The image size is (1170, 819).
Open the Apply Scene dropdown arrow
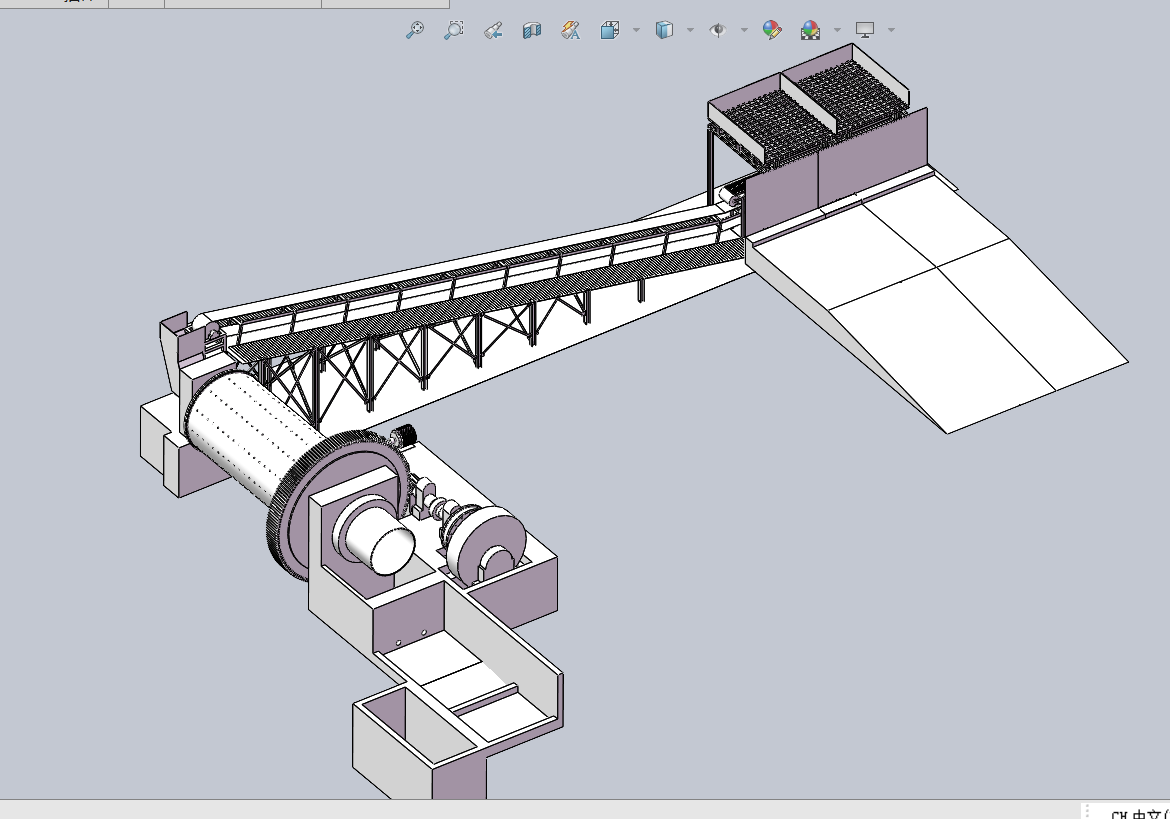tap(837, 30)
